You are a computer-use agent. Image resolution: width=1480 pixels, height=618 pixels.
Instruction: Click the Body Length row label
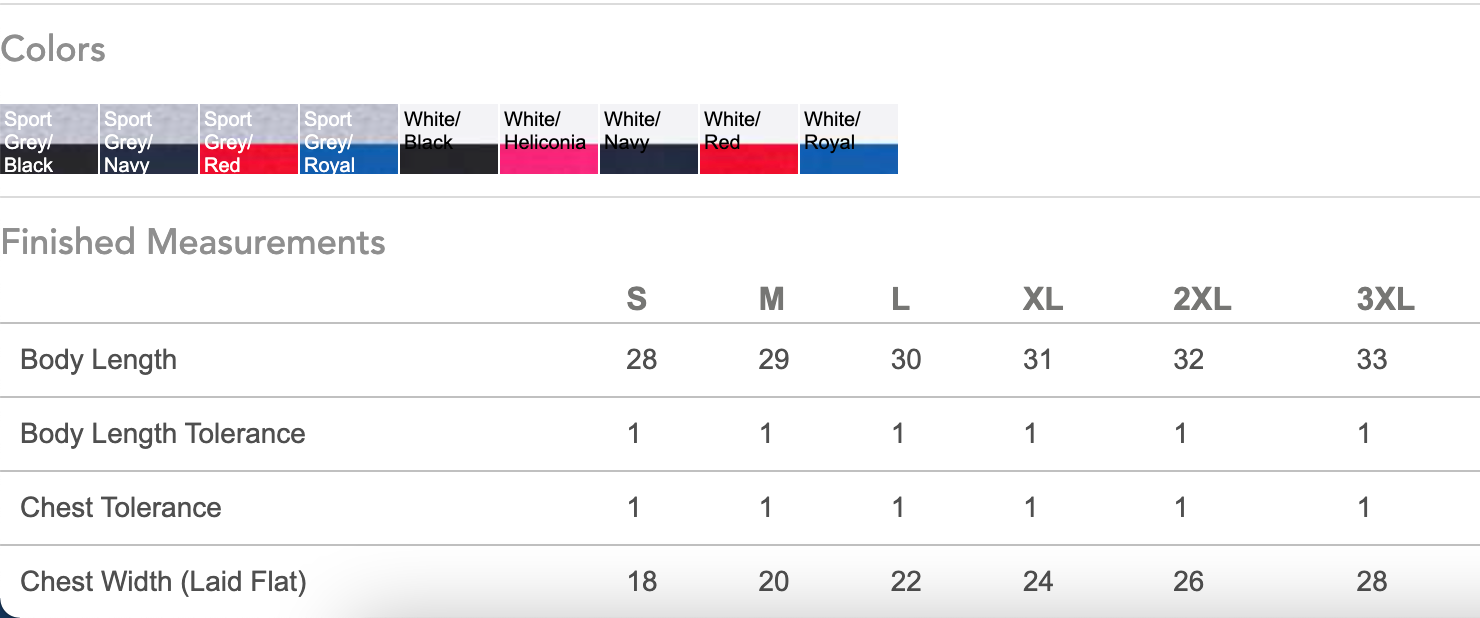(98, 360)
